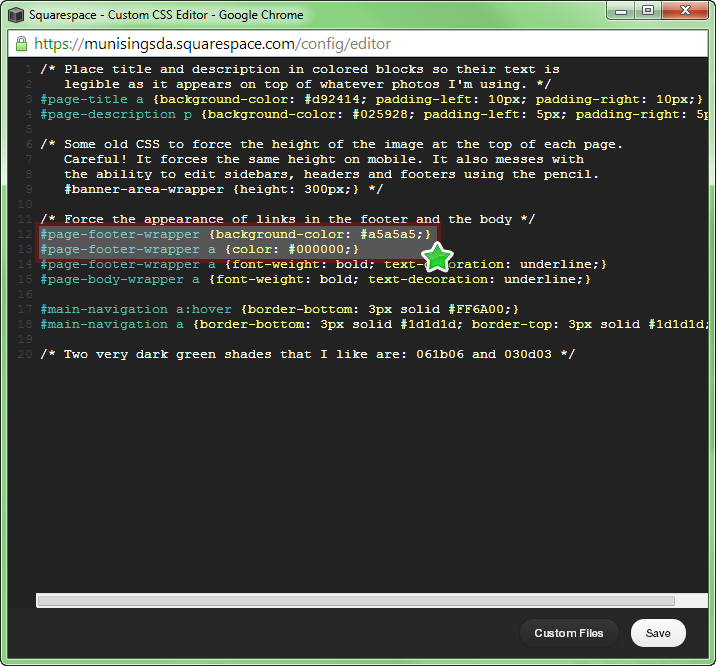Click the Save button
The height and width of the screenshot is (666, 716).
658,633
